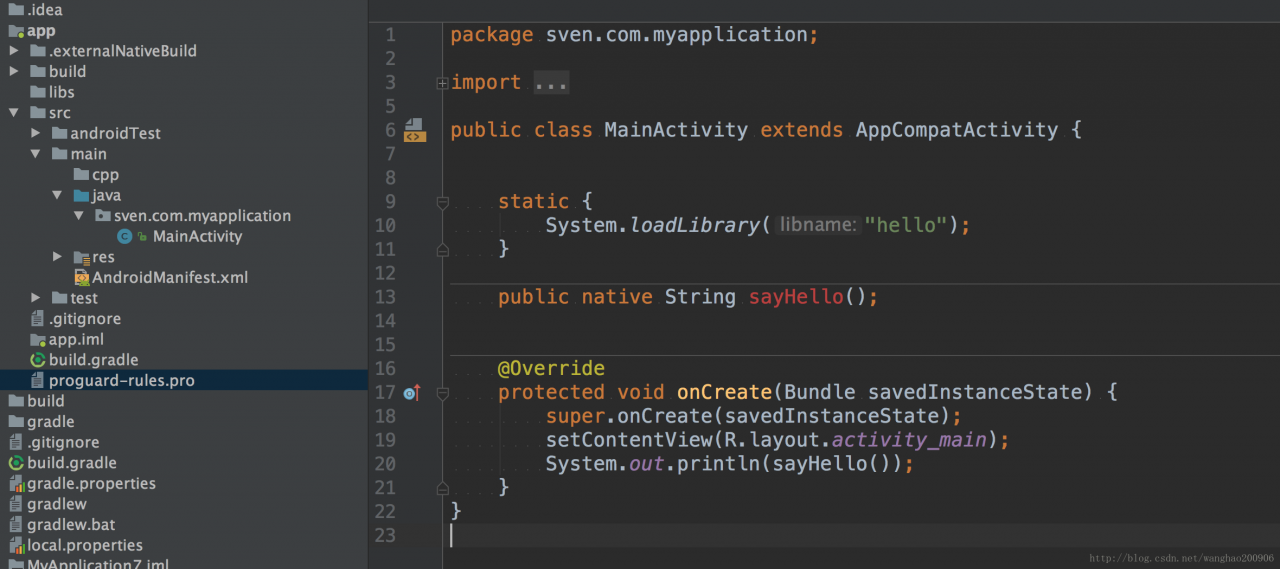Click the libname: parameter hint
Viewport: 1280px width, 569px height.
pos(818,226)
